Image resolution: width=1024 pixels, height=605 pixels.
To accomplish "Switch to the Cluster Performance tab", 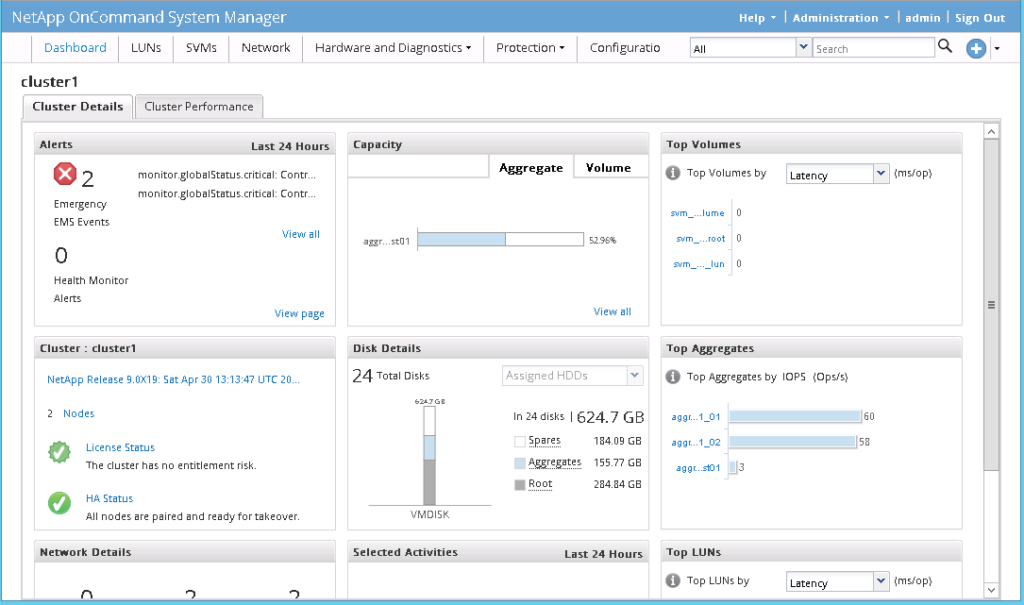I will point(198,106).
